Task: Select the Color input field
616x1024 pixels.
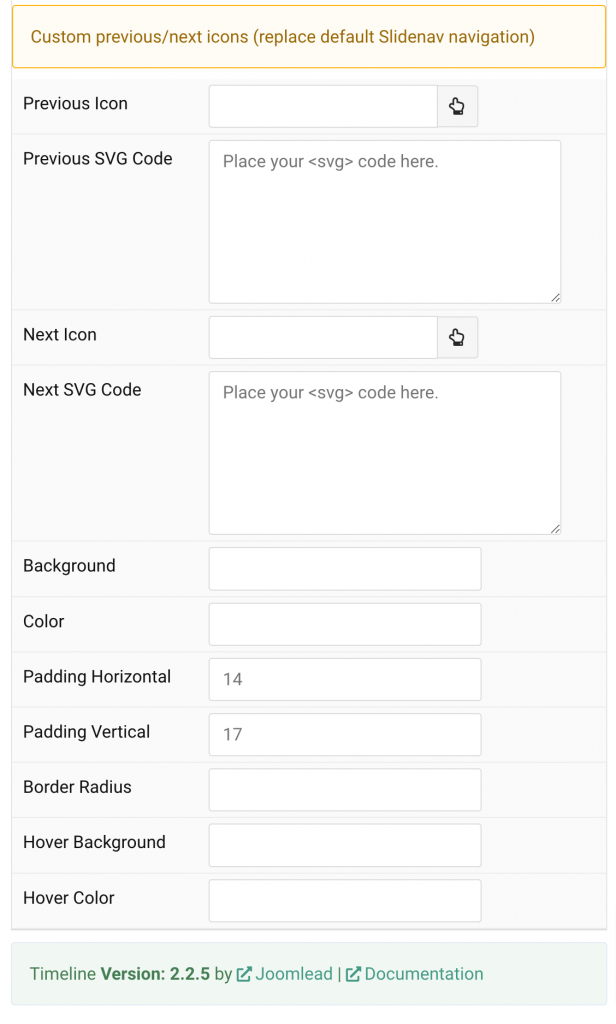Action: [344, 624]
